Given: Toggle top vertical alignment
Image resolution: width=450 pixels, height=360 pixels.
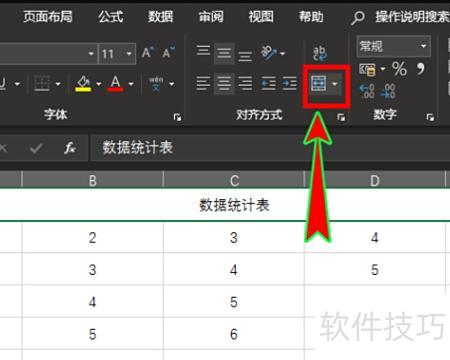Looking at the screenshot, I should click(203, 51).
